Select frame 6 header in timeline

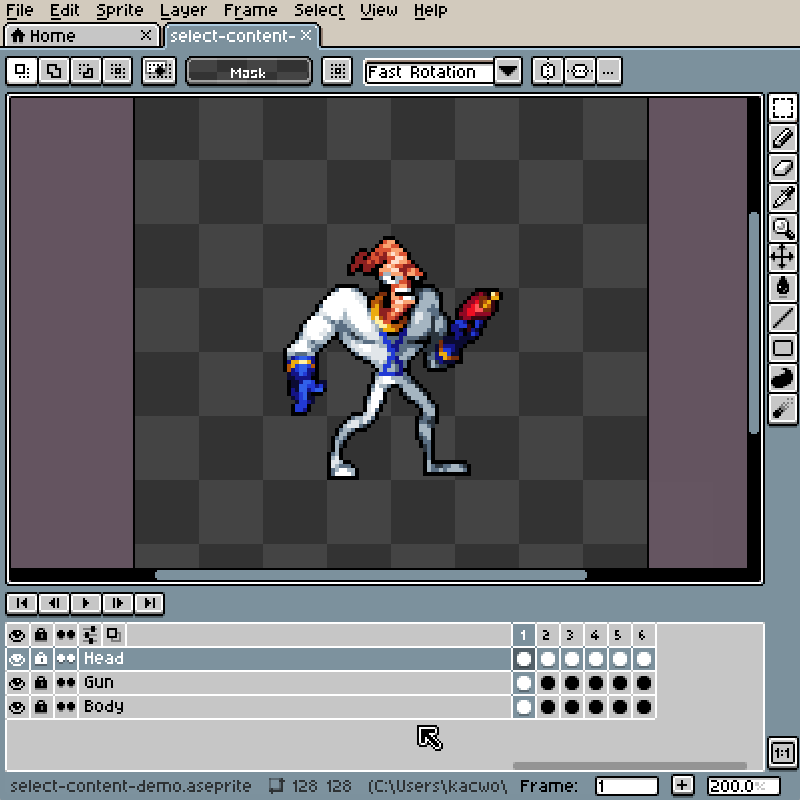[x=643, y=635]
